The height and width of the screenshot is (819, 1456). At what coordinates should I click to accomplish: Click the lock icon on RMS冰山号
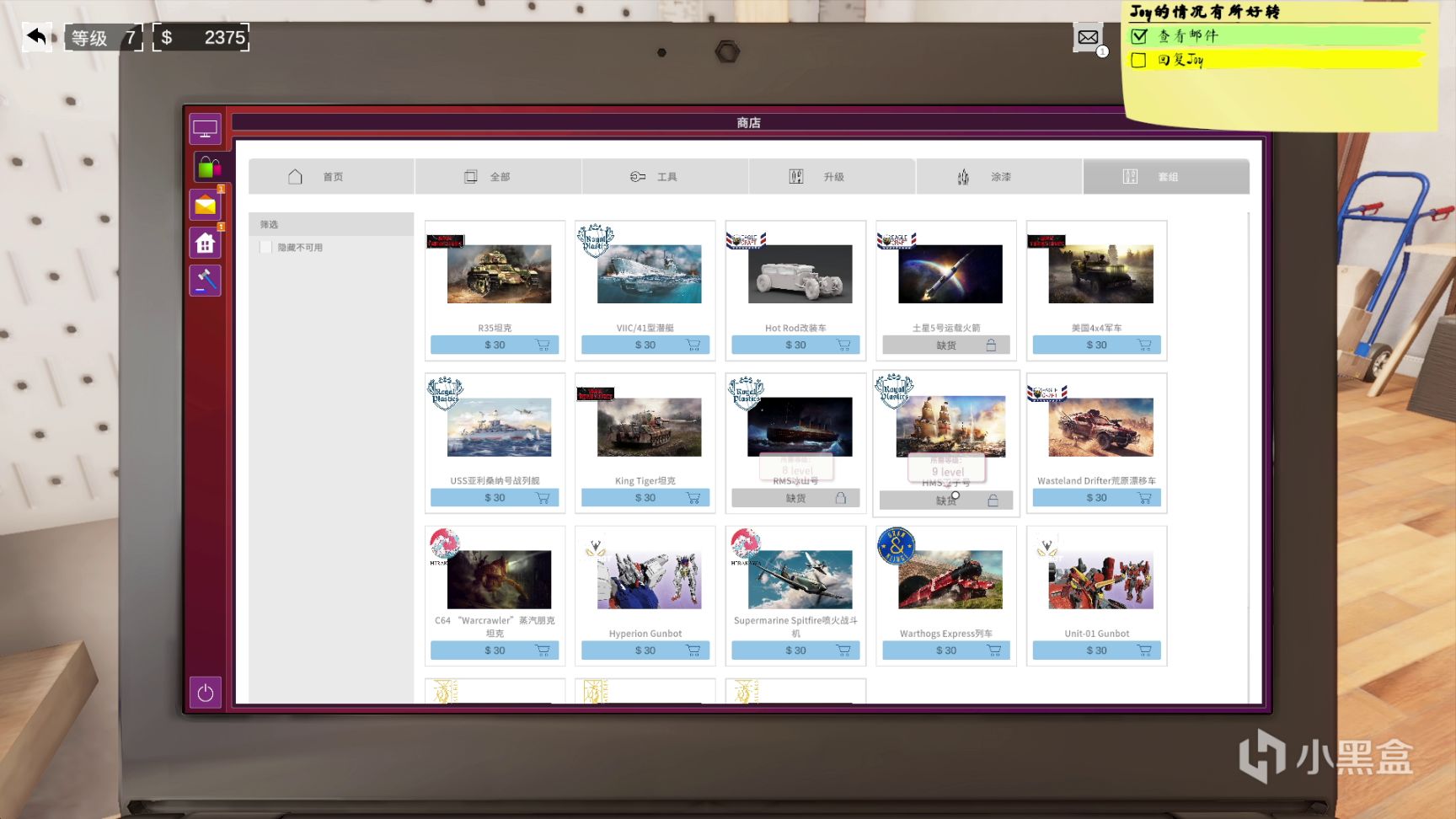coord(841,498)
